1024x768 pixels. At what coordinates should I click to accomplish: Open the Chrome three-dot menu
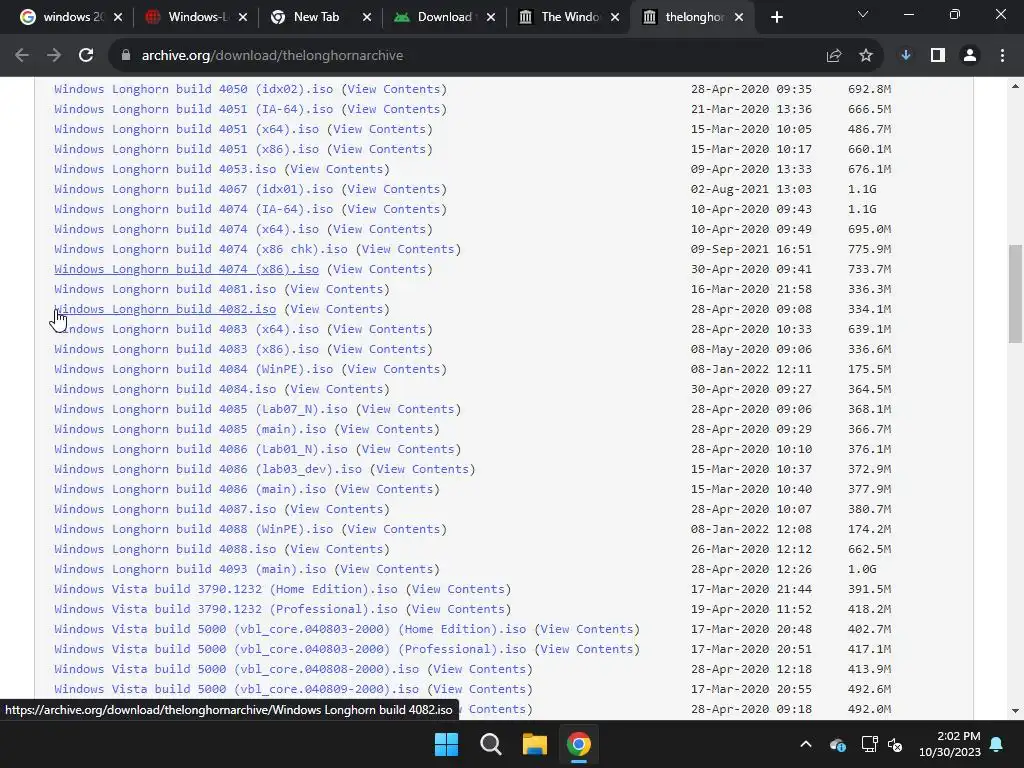(x=1002, y=56)
